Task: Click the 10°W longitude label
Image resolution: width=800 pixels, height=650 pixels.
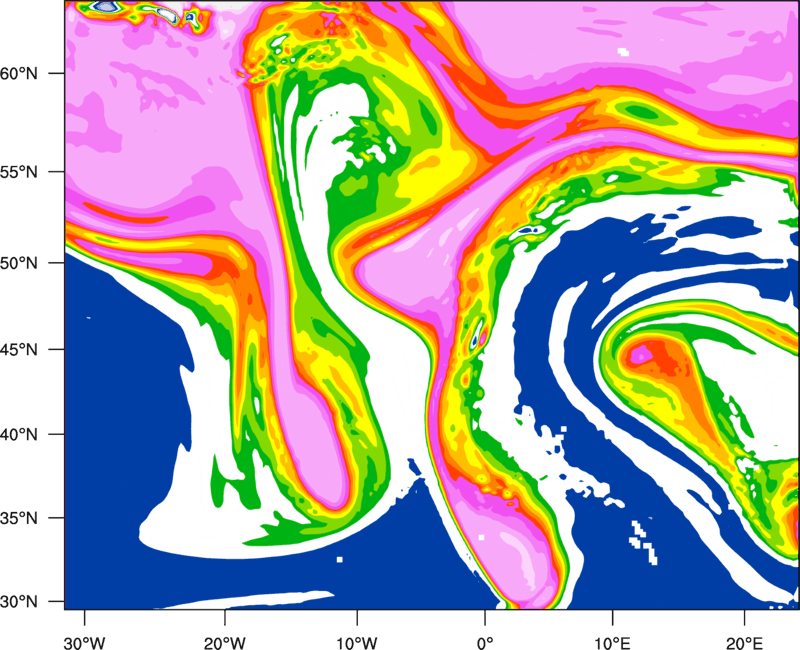Action: (357, 643)
